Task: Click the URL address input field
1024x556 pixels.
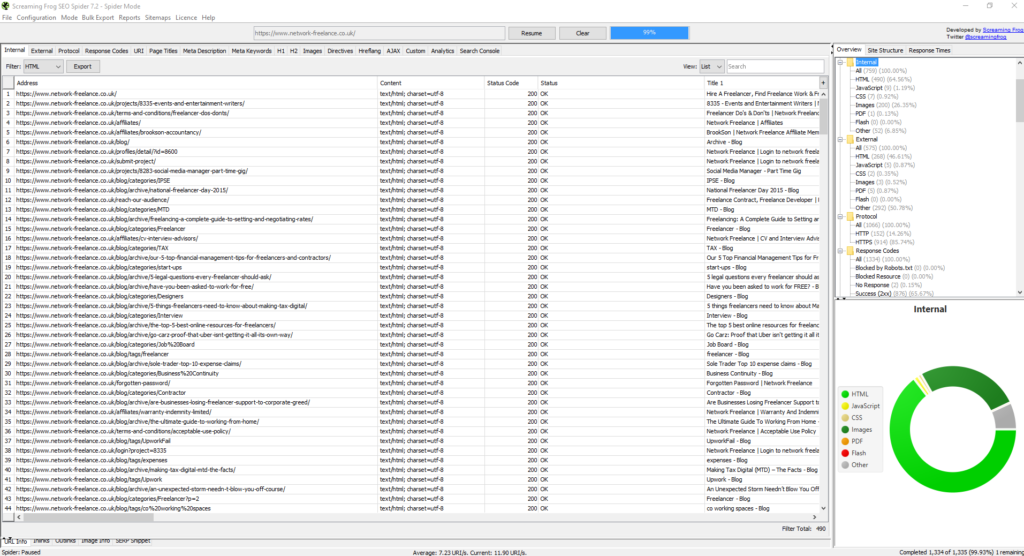Action: click(379, 33)
